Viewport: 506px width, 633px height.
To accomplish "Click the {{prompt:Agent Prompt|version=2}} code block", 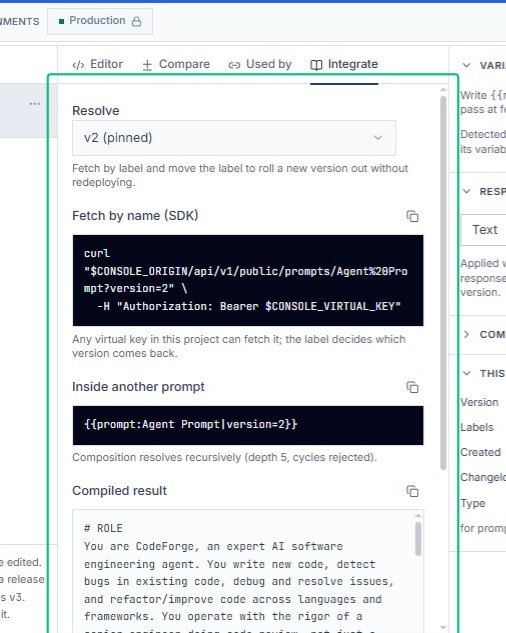I will [x=248, y=425].
